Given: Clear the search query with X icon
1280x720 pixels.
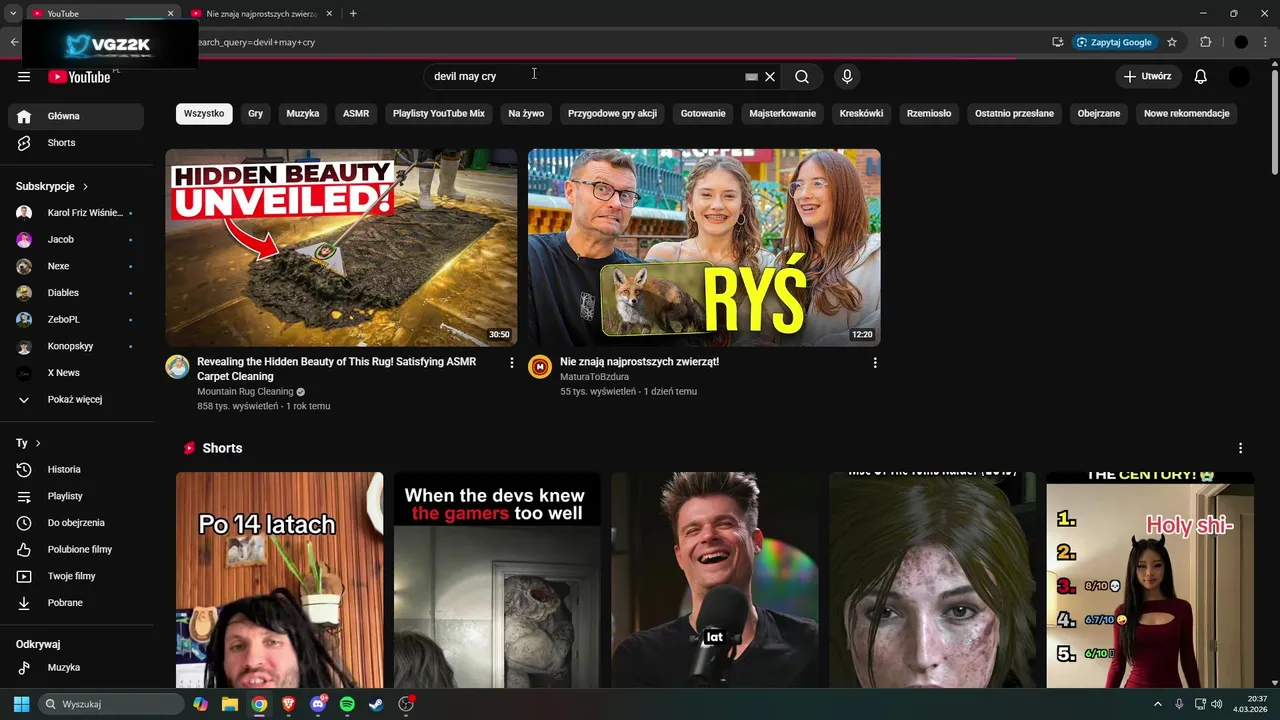Looking at the screenshot, I should pyautogui.click(x=770, y=77).
